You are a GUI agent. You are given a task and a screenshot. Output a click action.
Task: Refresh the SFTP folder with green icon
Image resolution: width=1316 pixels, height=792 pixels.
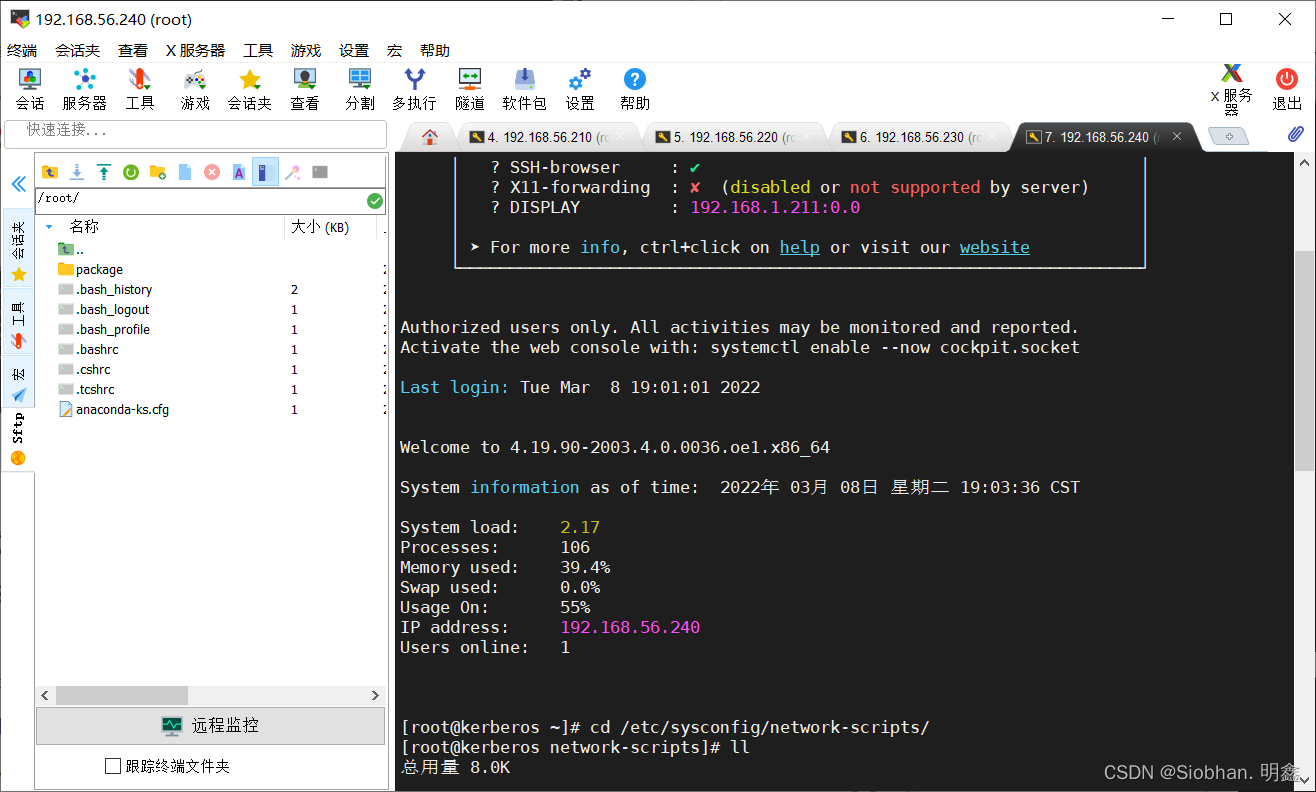pyautogui.click(x=131, y=172)
